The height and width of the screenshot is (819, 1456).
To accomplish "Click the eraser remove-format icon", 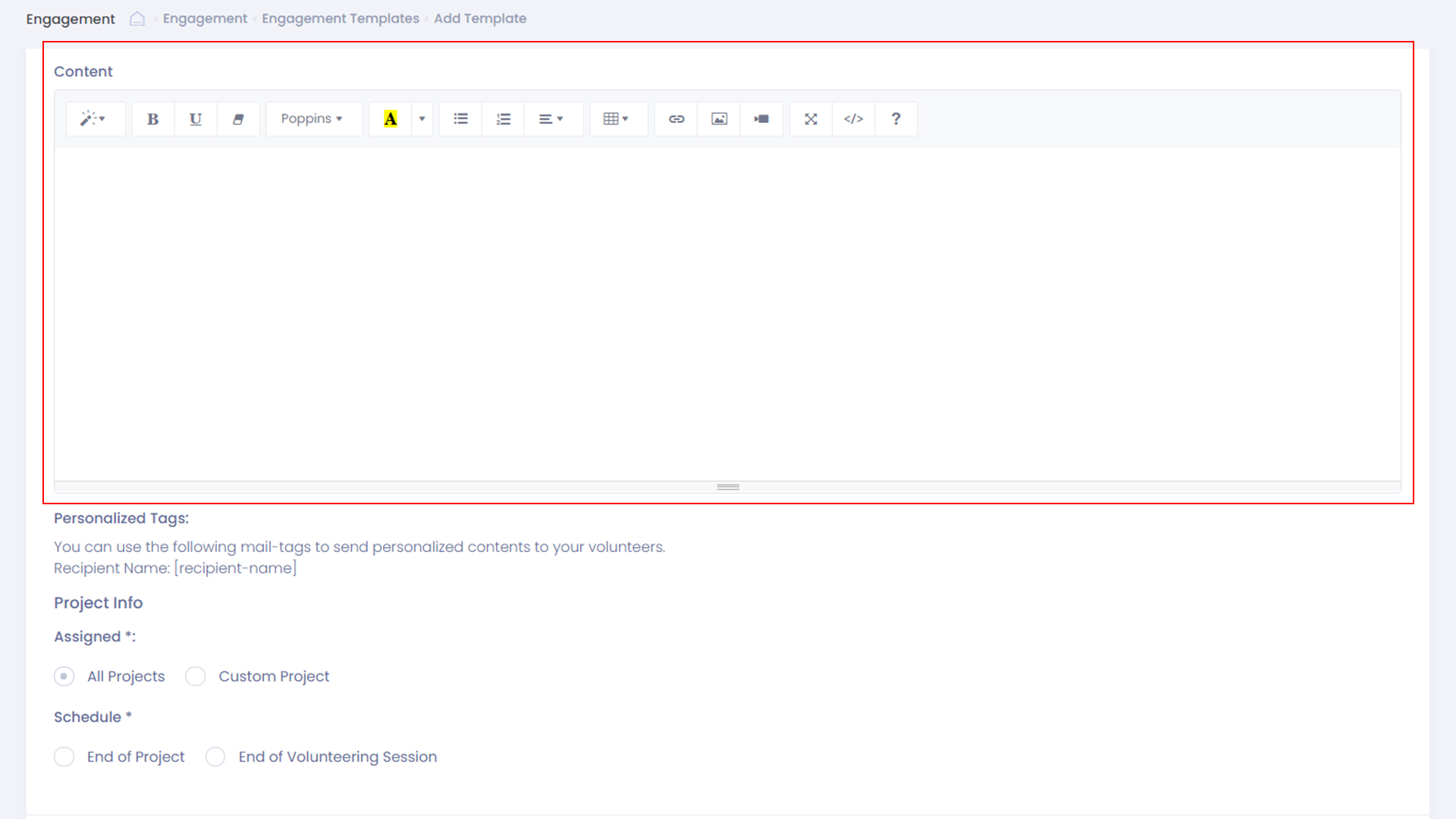I will (238, 119).
